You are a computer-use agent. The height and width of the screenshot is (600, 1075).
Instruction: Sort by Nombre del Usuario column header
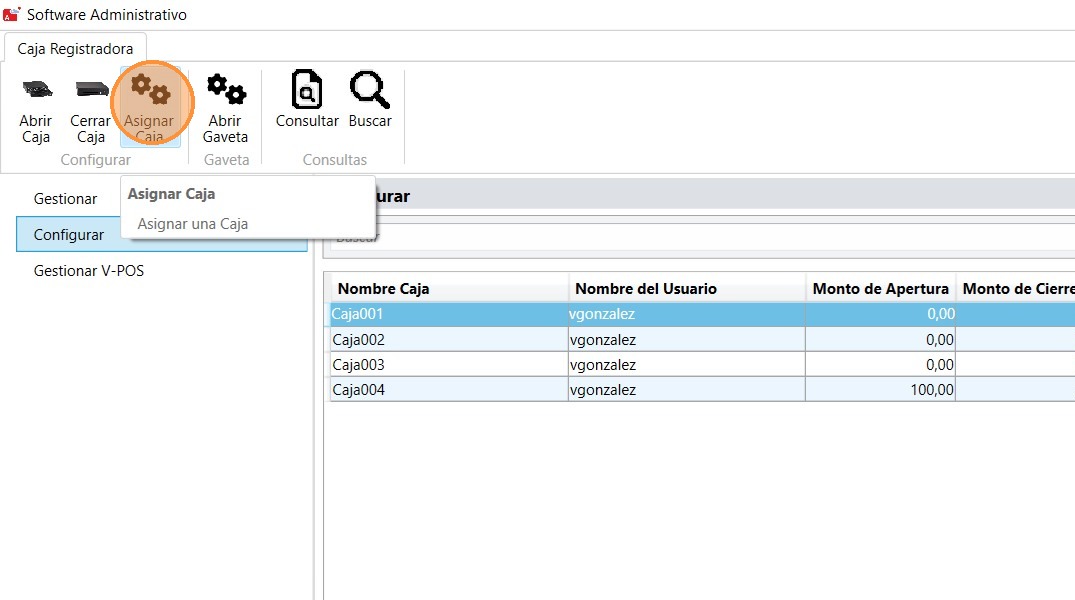pyautogui.click(x=686, y=289)
